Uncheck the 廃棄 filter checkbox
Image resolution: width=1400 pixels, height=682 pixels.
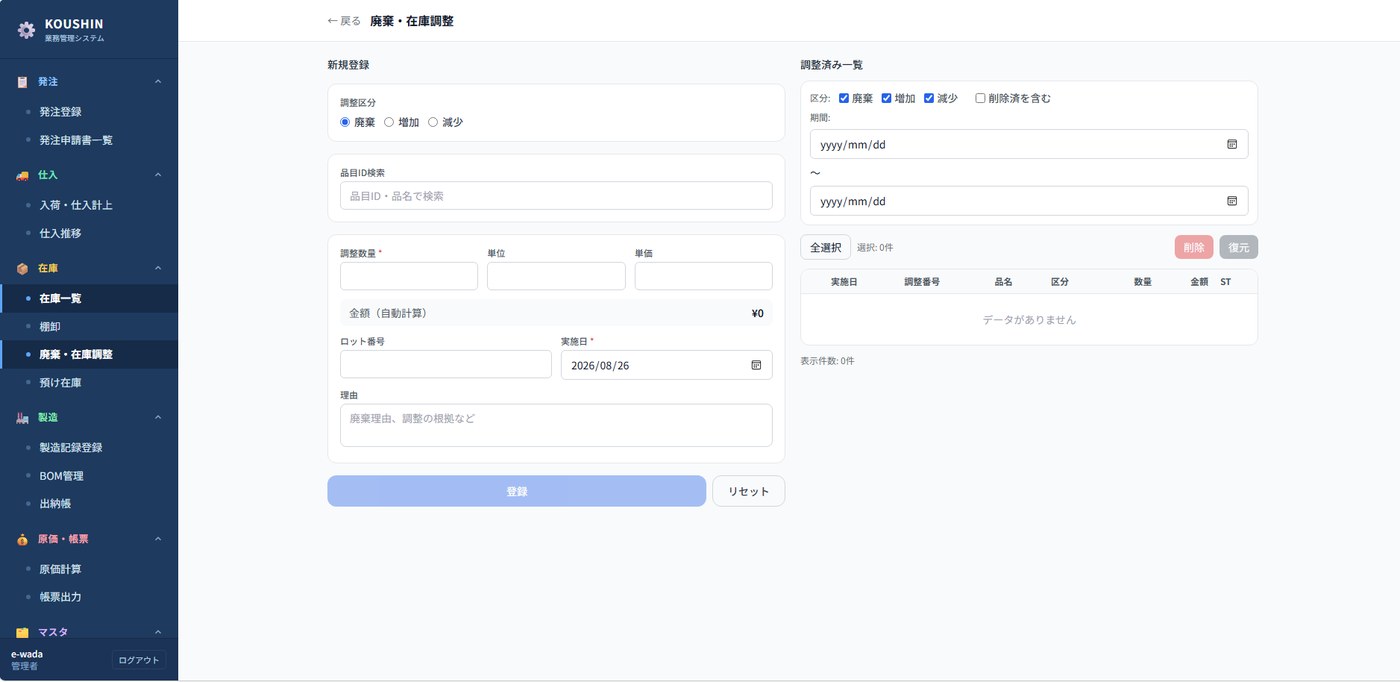[x=844, y=98]
